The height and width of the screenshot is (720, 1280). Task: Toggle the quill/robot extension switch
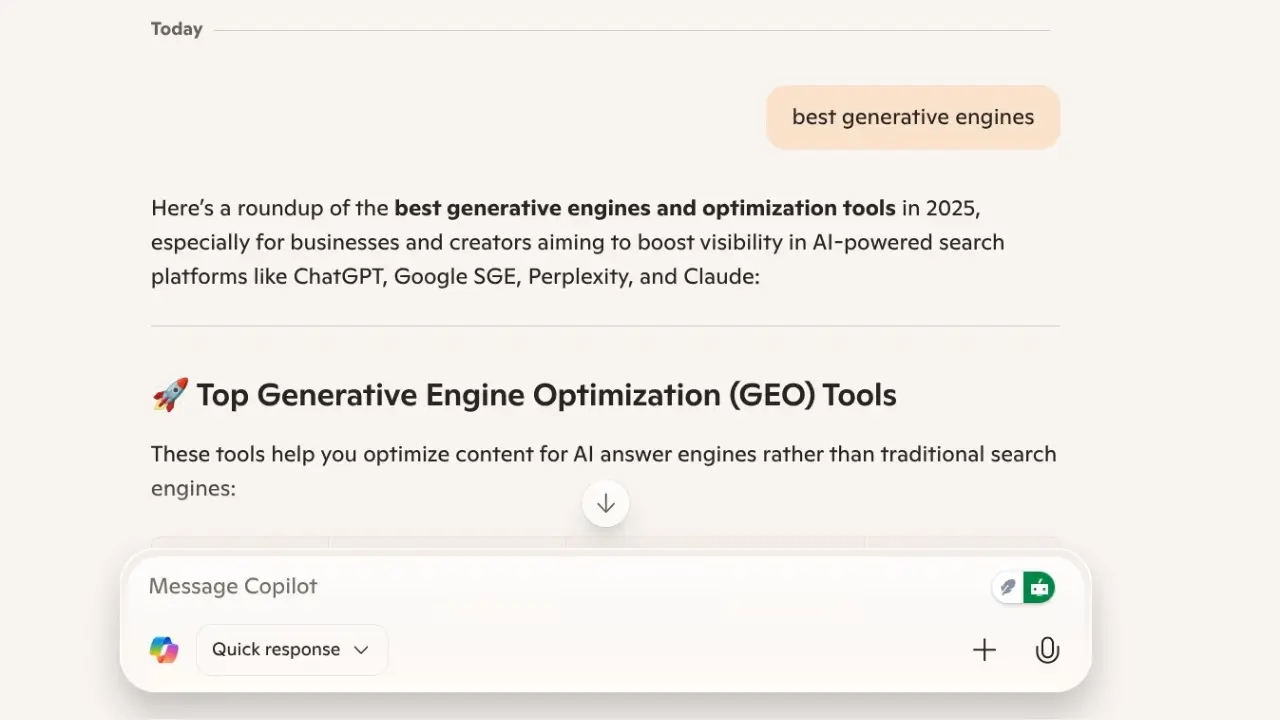(x=1024, y=587)
